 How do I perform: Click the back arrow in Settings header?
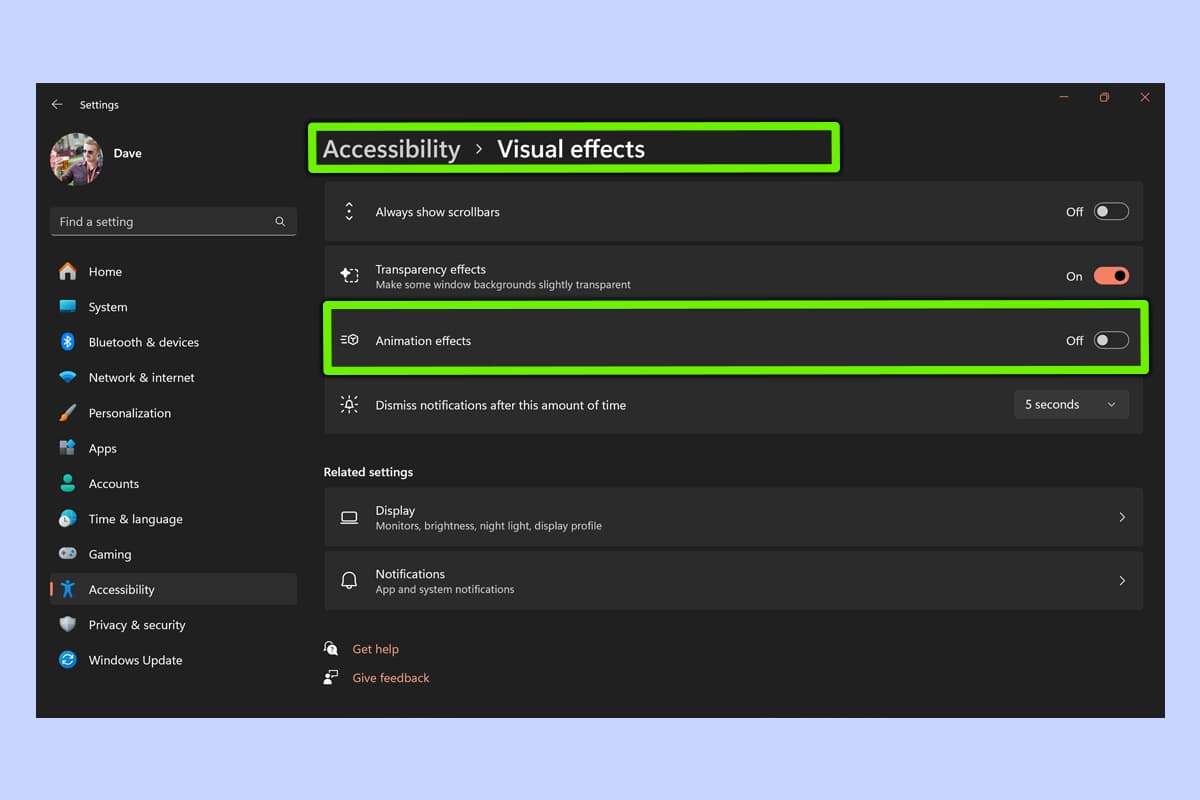click(x=57, y=105)
